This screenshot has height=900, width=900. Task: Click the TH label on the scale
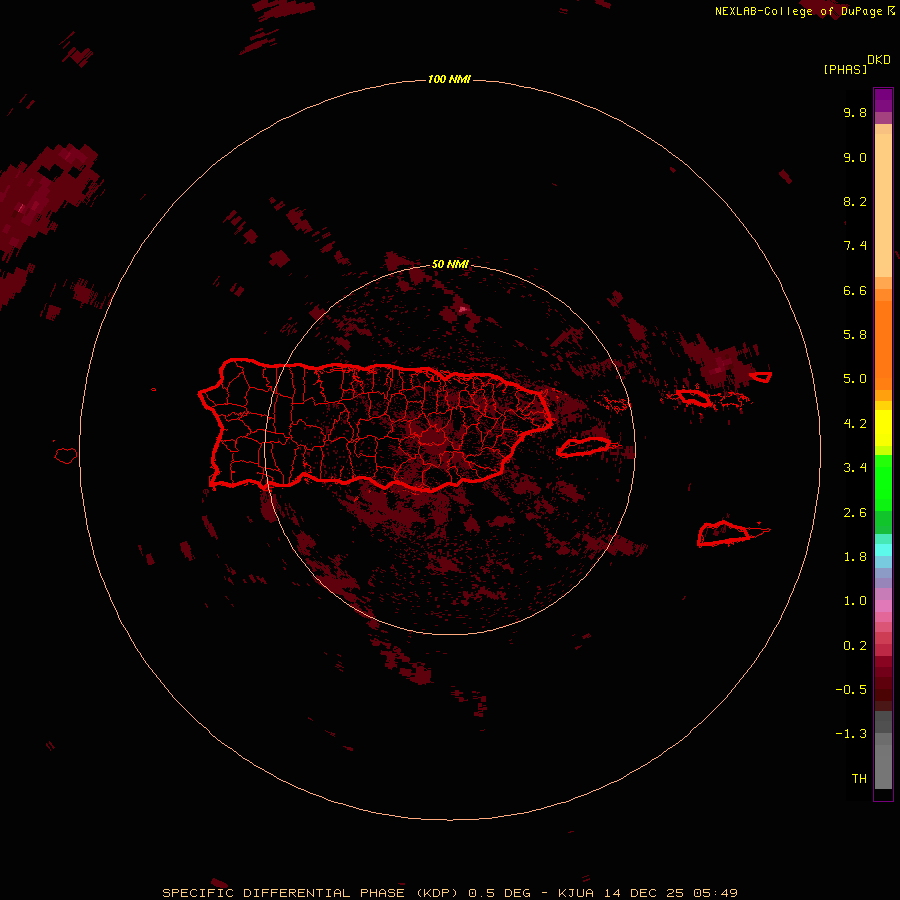coord(859,778)
